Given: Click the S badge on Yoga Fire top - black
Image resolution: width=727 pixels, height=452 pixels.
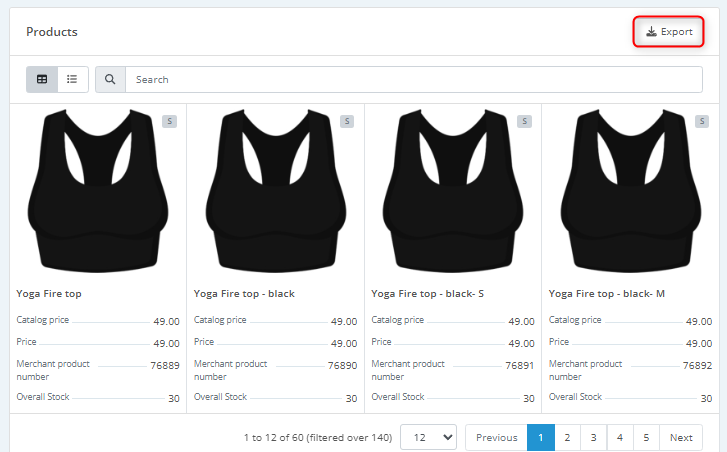Looking at the screenshot, I should (347, 121).
